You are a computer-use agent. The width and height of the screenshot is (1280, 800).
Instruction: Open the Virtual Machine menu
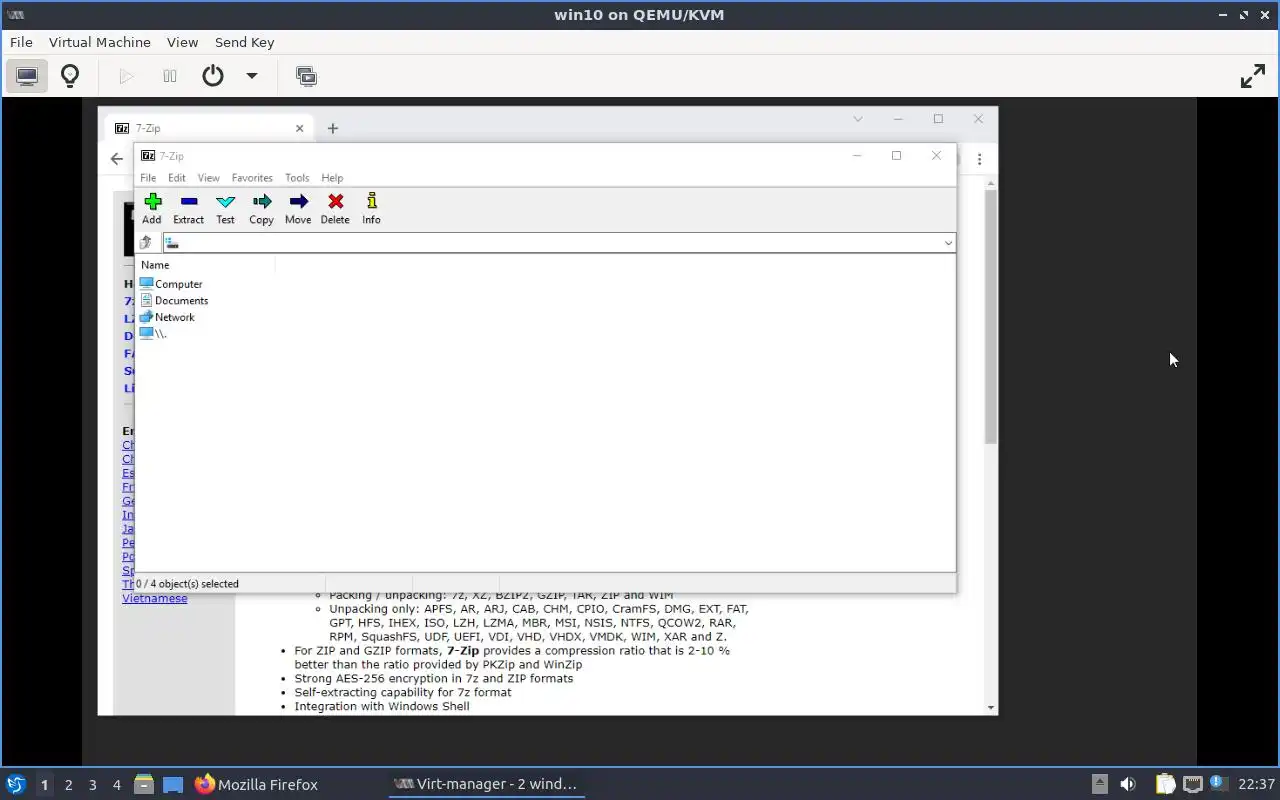point(100,42)
